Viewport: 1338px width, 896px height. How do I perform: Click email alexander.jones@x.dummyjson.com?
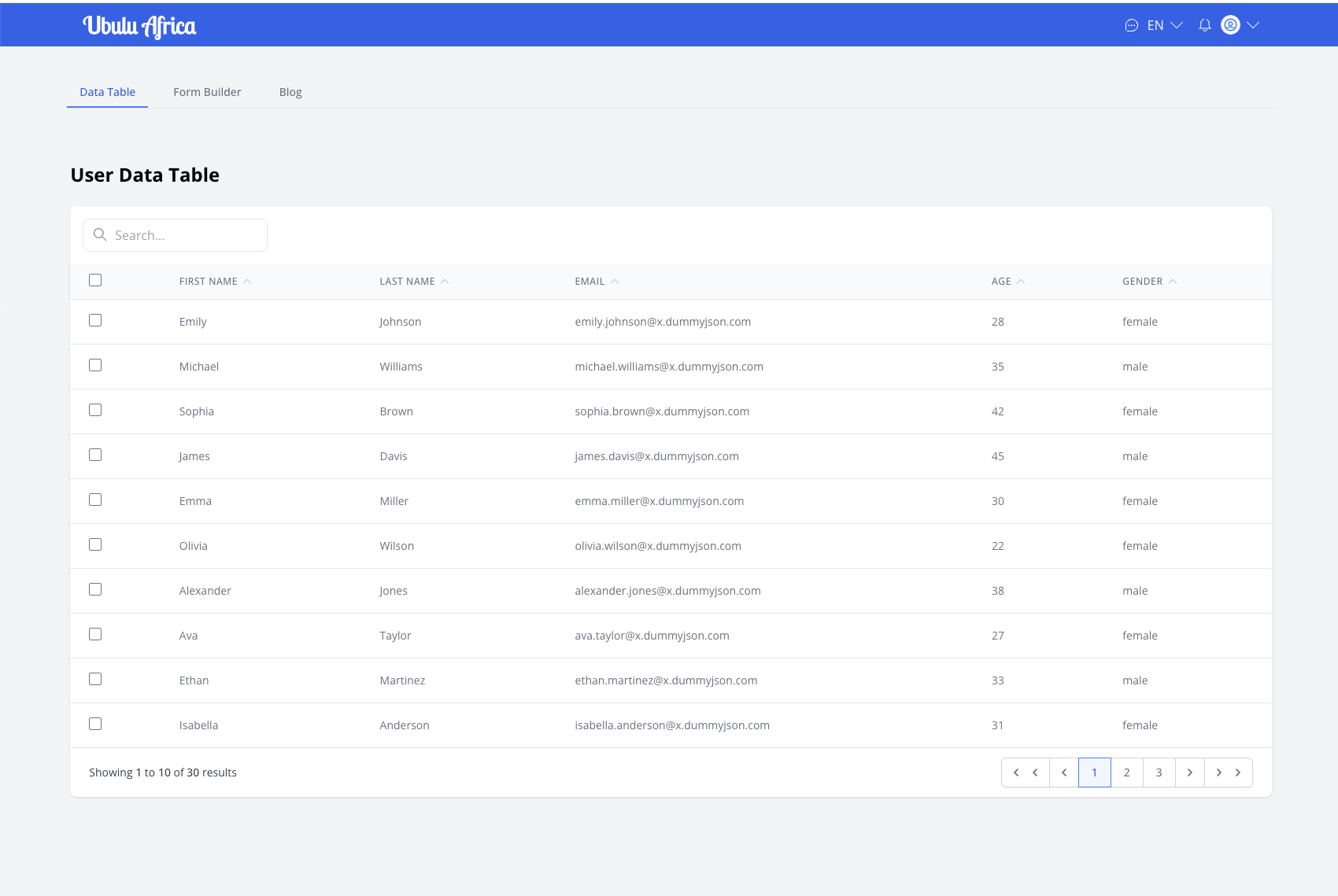click(x=667, y=591)
